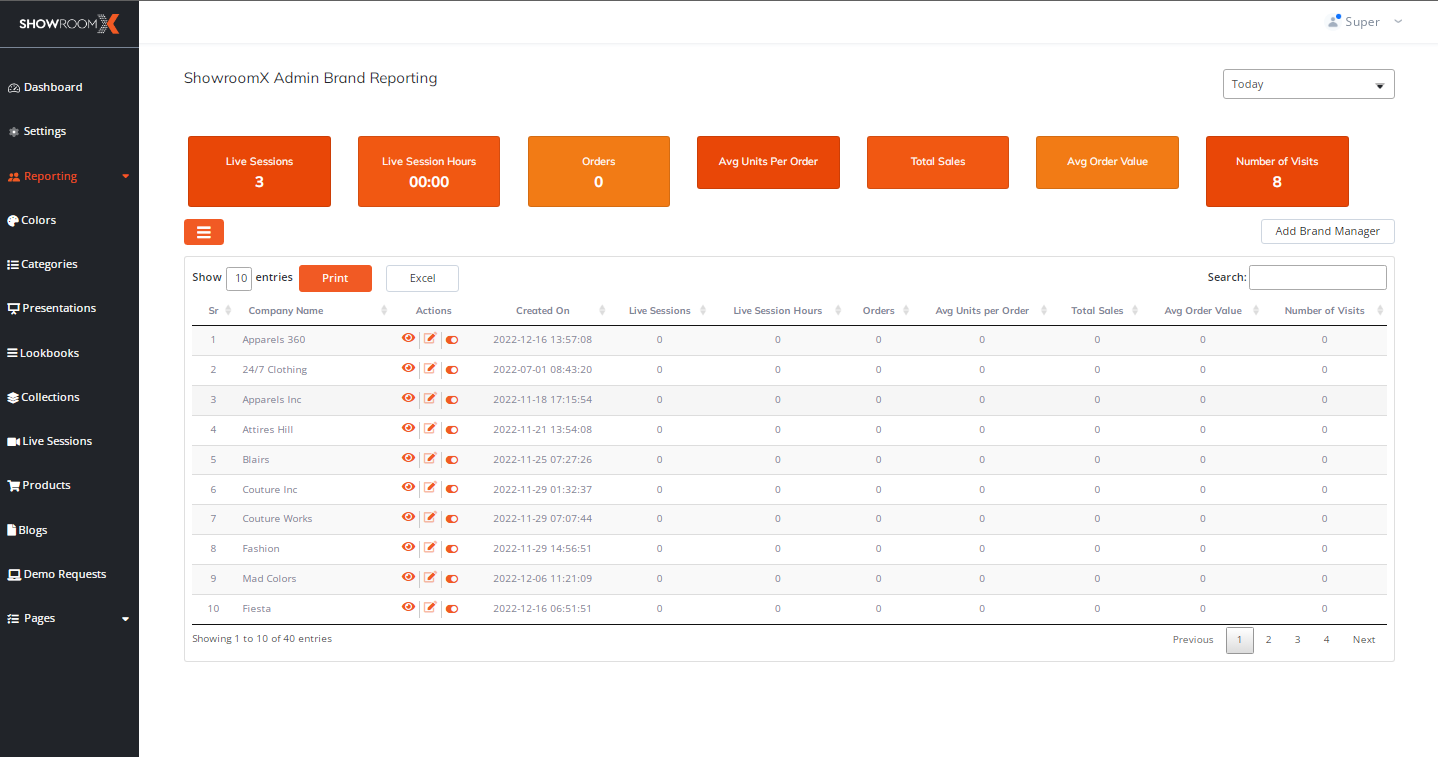Click the edit icon for Fiesta
Image resolution: width=1438 pixels, height=757 pixels.
[430, 608]
